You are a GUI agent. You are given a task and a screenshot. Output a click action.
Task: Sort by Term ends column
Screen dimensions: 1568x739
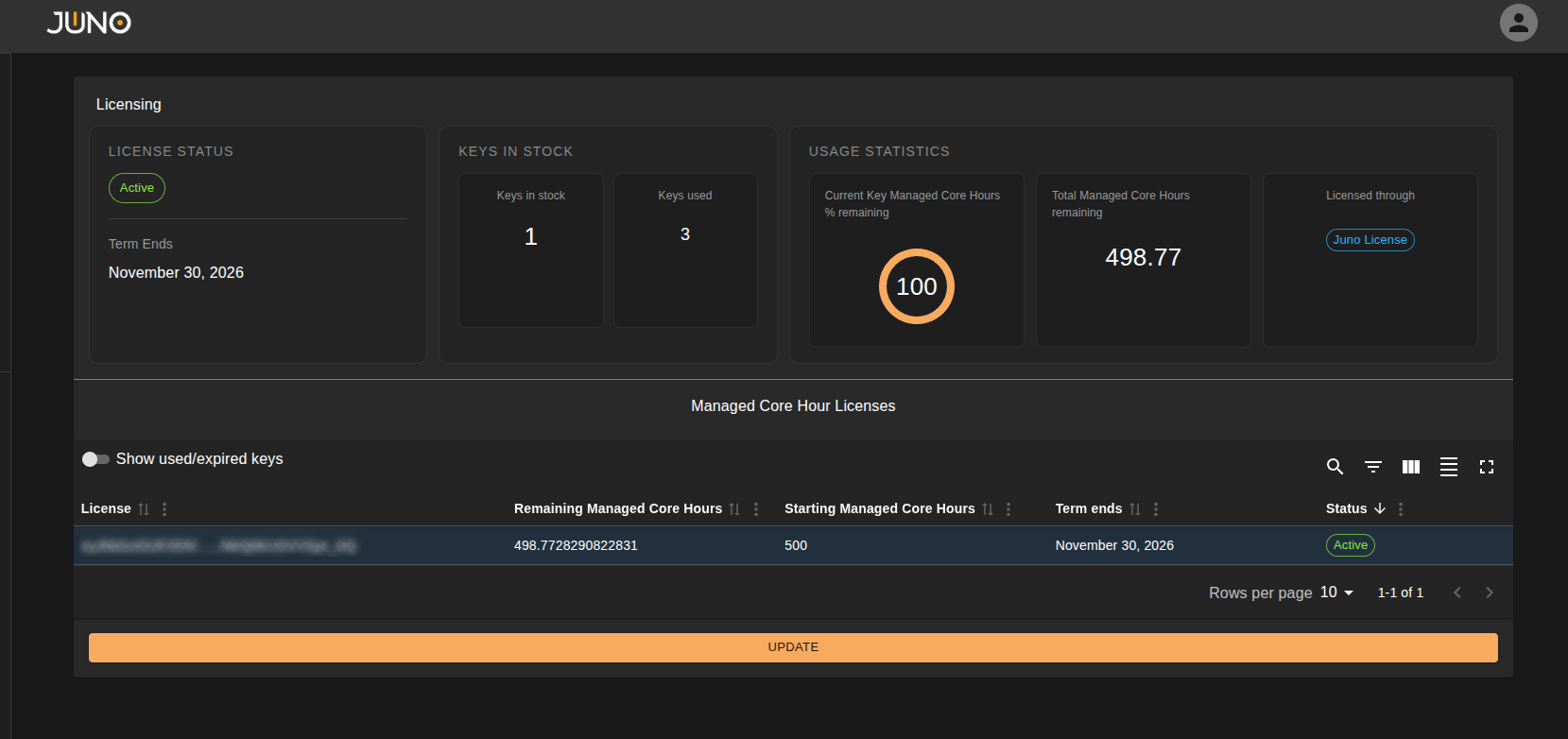[1135, 509]
